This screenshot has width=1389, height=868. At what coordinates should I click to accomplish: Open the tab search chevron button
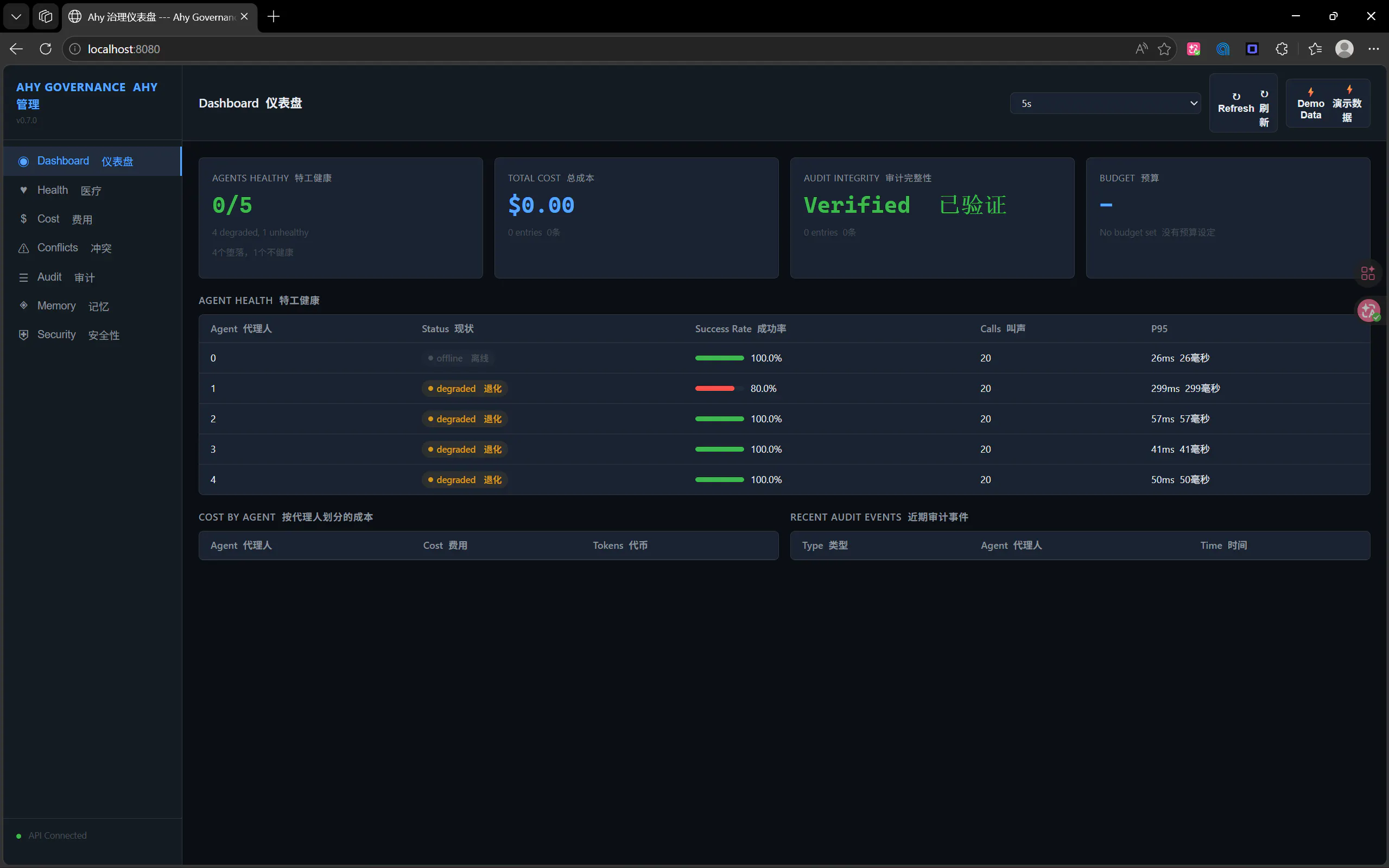click(x=16, y=17)
